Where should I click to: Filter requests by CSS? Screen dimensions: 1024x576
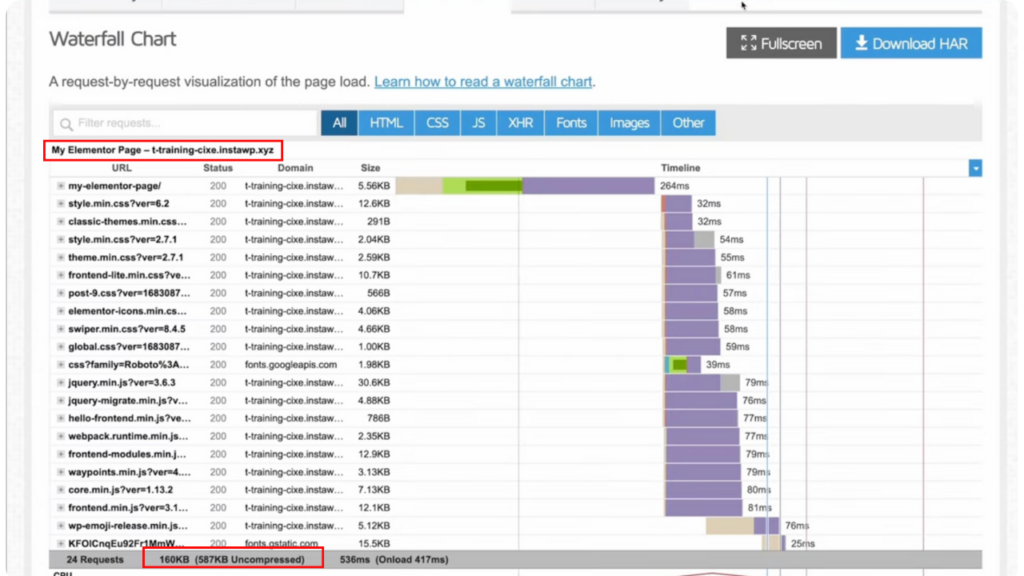tap(437, 123)
